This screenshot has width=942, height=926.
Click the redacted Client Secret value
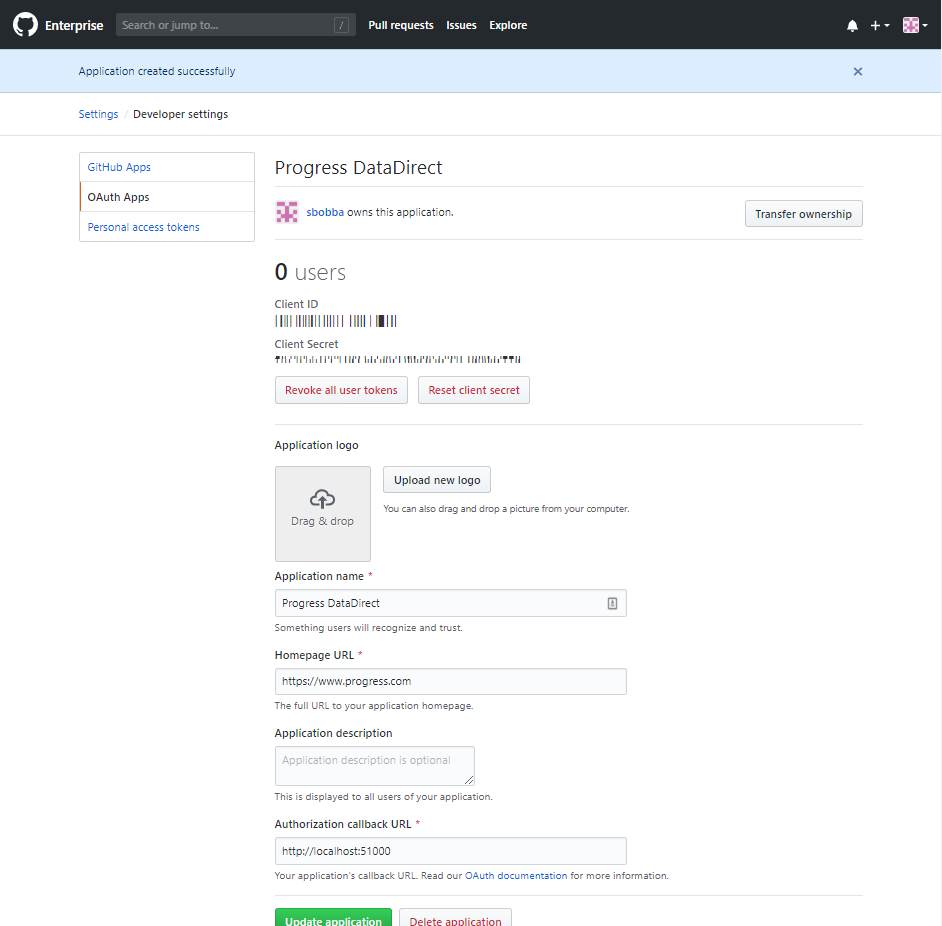tap(398, 359)
